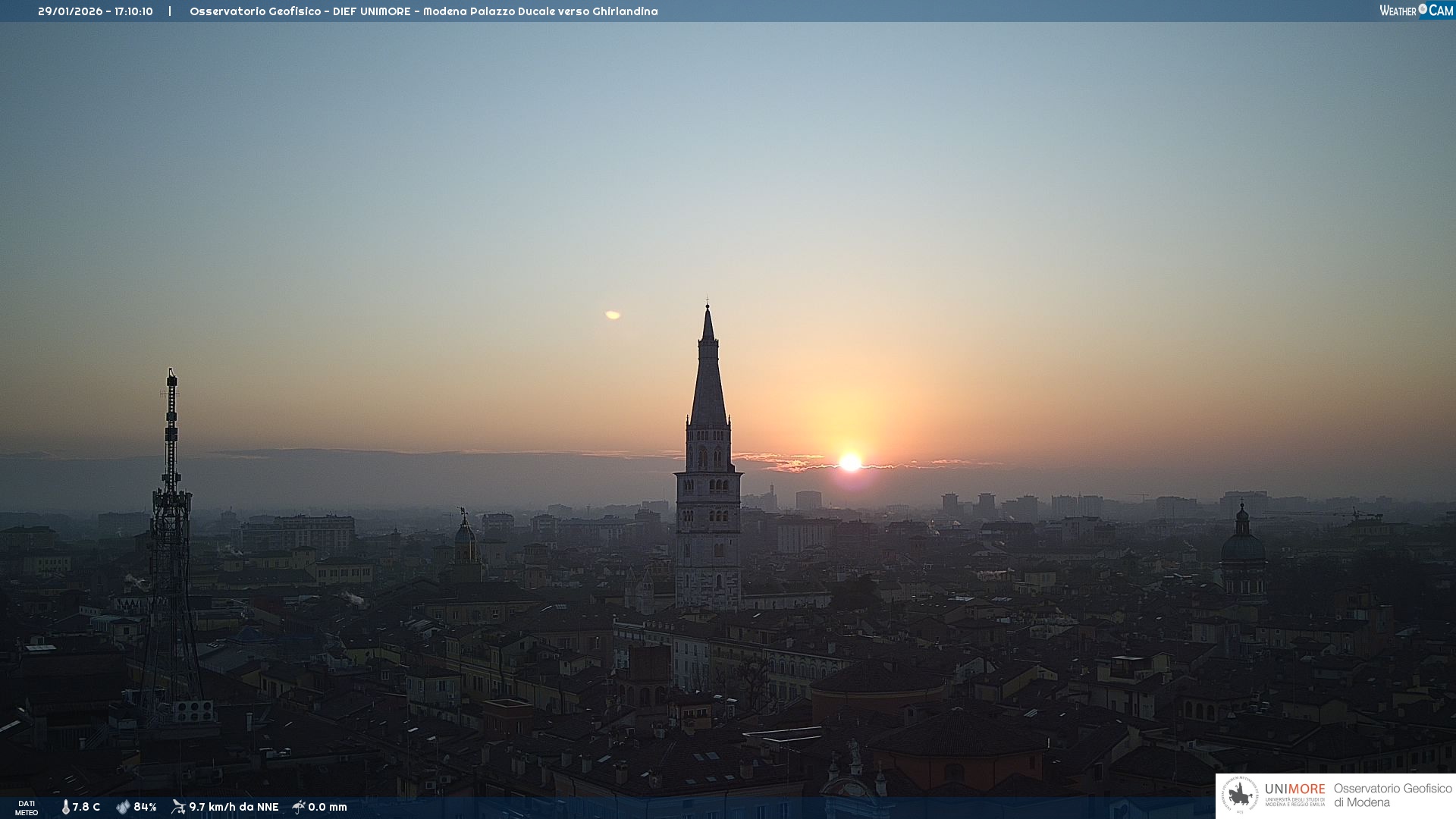Click the 84% humidity value
This screenshot has width=1456, height=819.
tap(145, 807)
